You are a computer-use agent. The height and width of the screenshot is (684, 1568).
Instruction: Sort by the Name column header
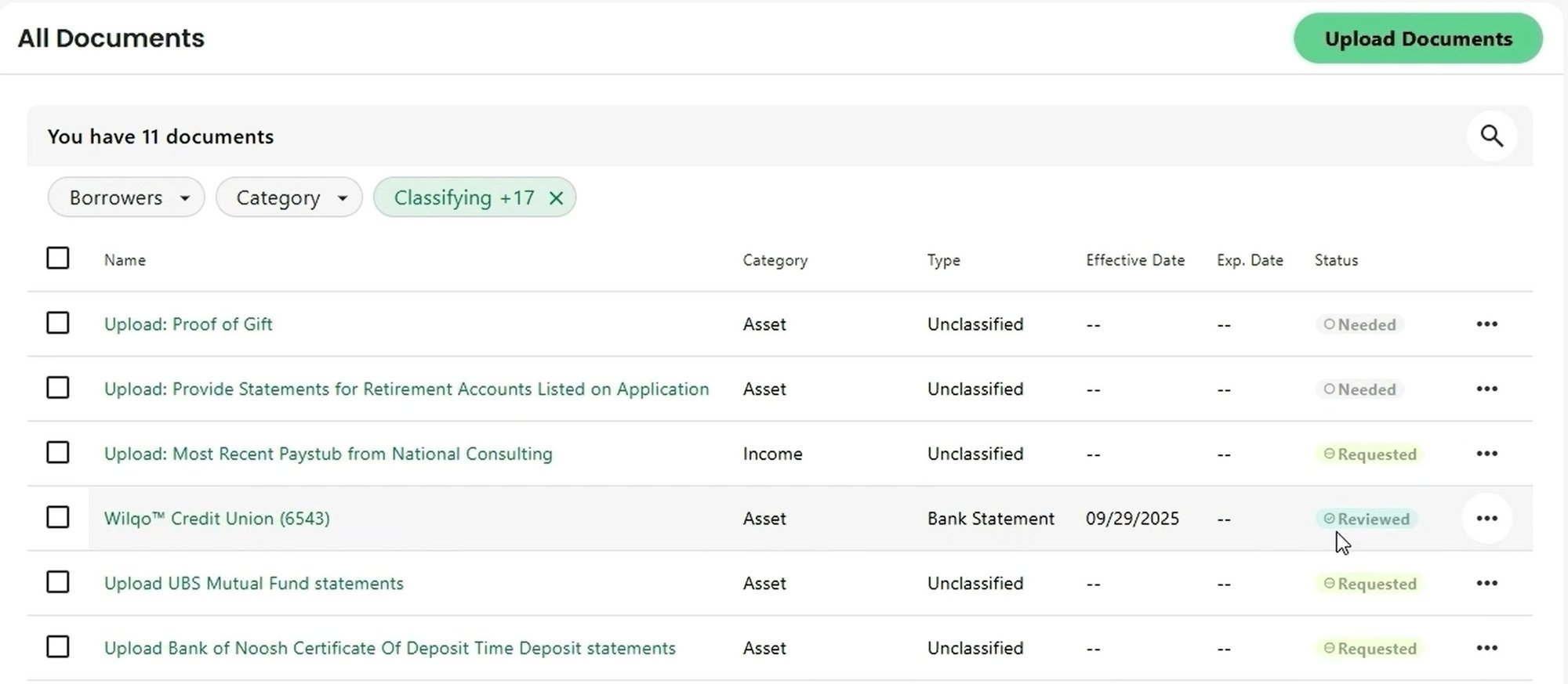click(x=125, y=260)
